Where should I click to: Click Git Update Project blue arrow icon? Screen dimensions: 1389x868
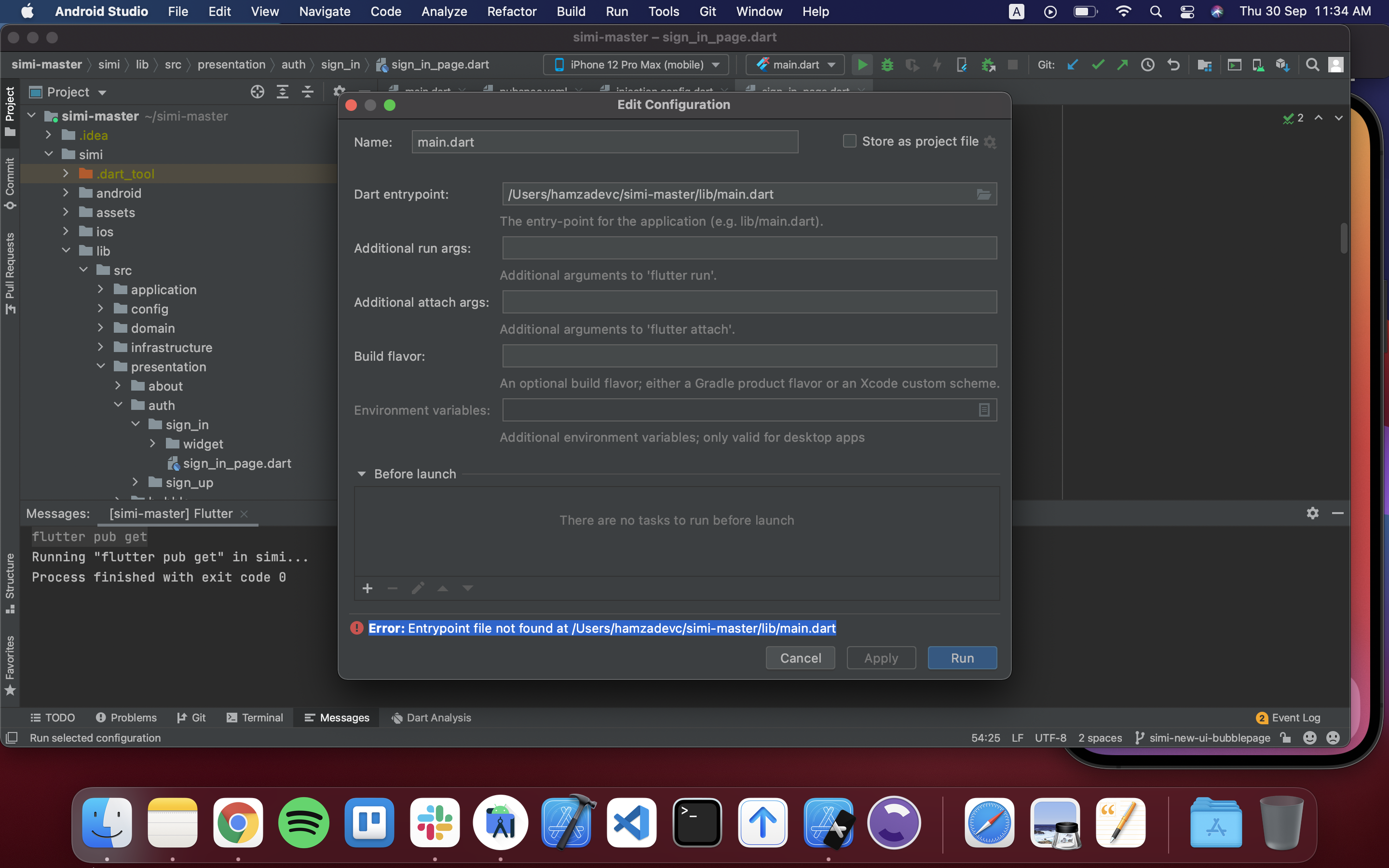coord(1072,65)
